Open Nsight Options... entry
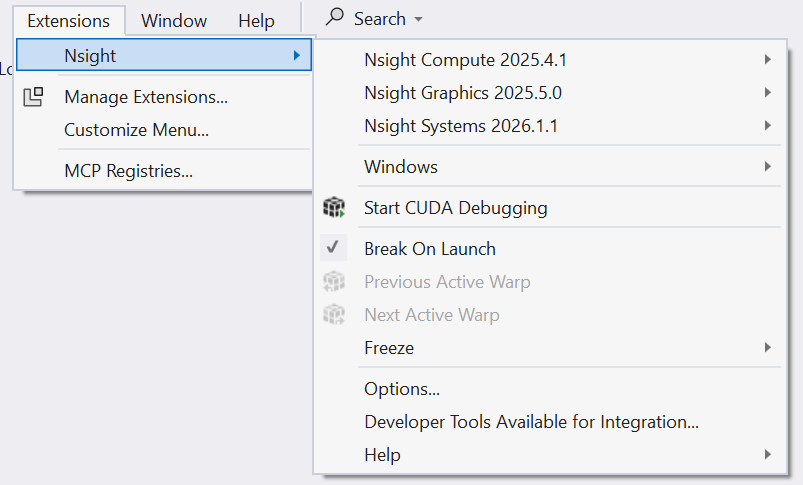The height and width of the screenshot is (485, 803). point(402,389)
